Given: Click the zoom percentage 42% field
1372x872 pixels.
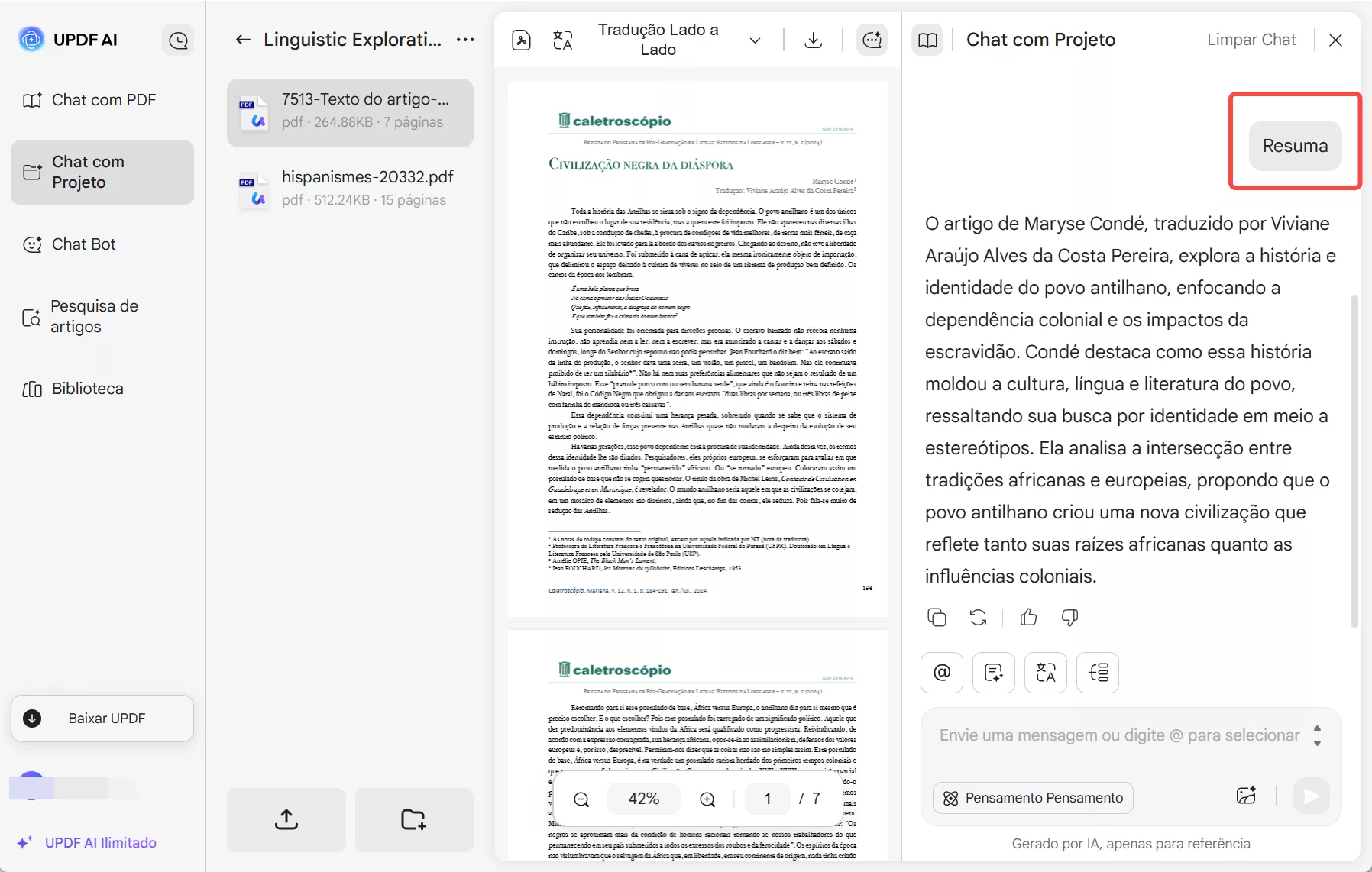Looking at the screenshot, I should point(644,799).
